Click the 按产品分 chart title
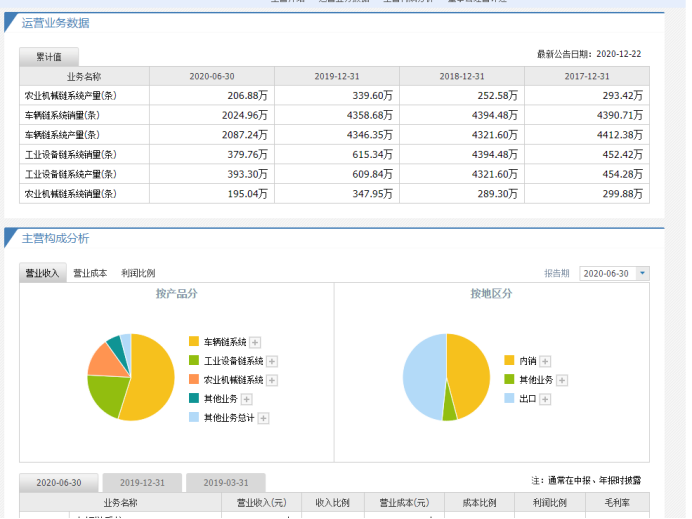Image resolution: width=692 pixels, height=519 pixels. coord(177,293)
